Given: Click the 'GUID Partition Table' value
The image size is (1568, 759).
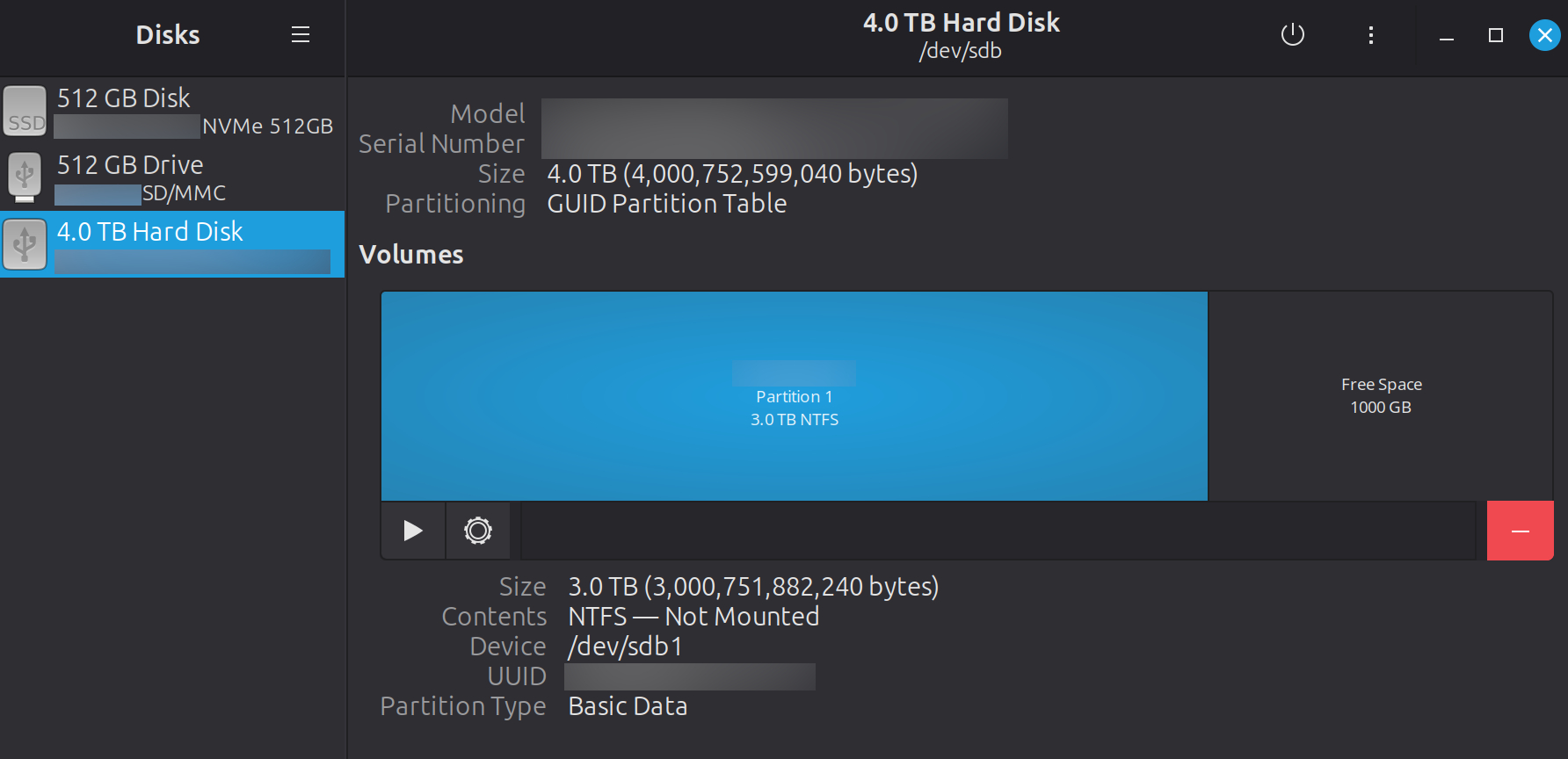Looking at the screenshot, I should point(667,204).
